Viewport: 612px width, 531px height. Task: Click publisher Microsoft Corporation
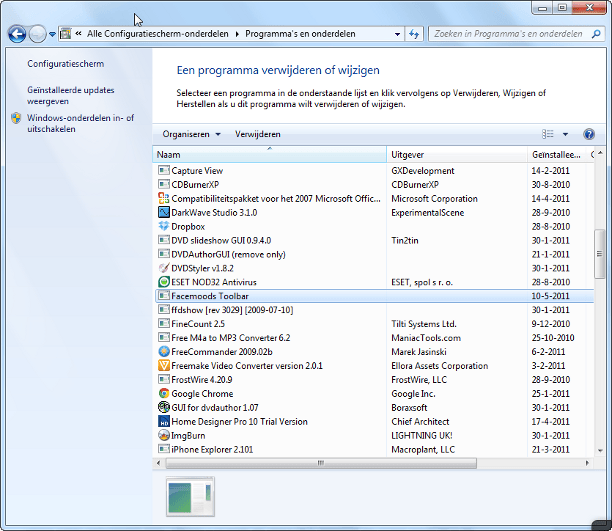point(434,198)
